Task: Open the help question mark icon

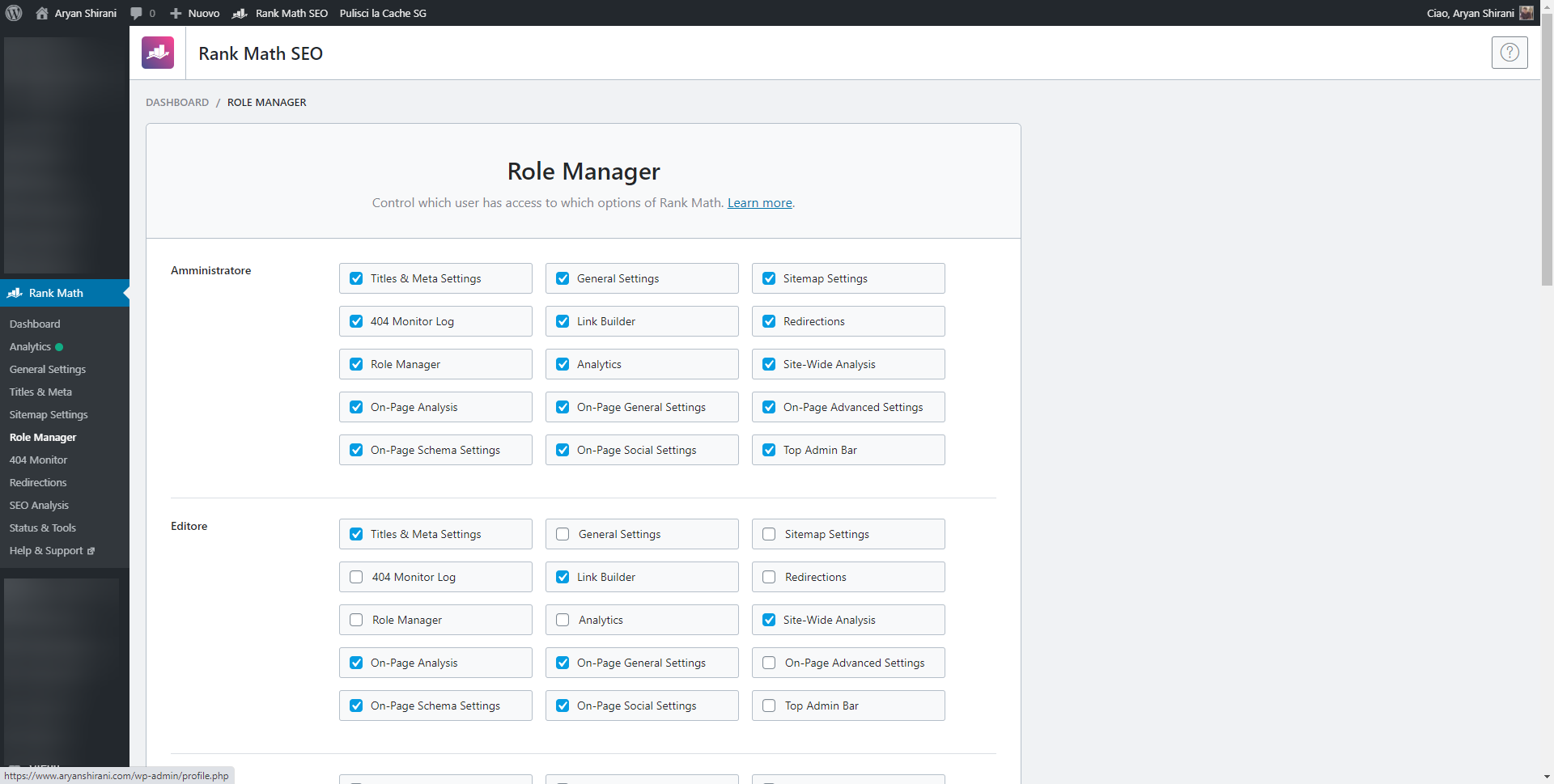Action: coord(1509,53)
